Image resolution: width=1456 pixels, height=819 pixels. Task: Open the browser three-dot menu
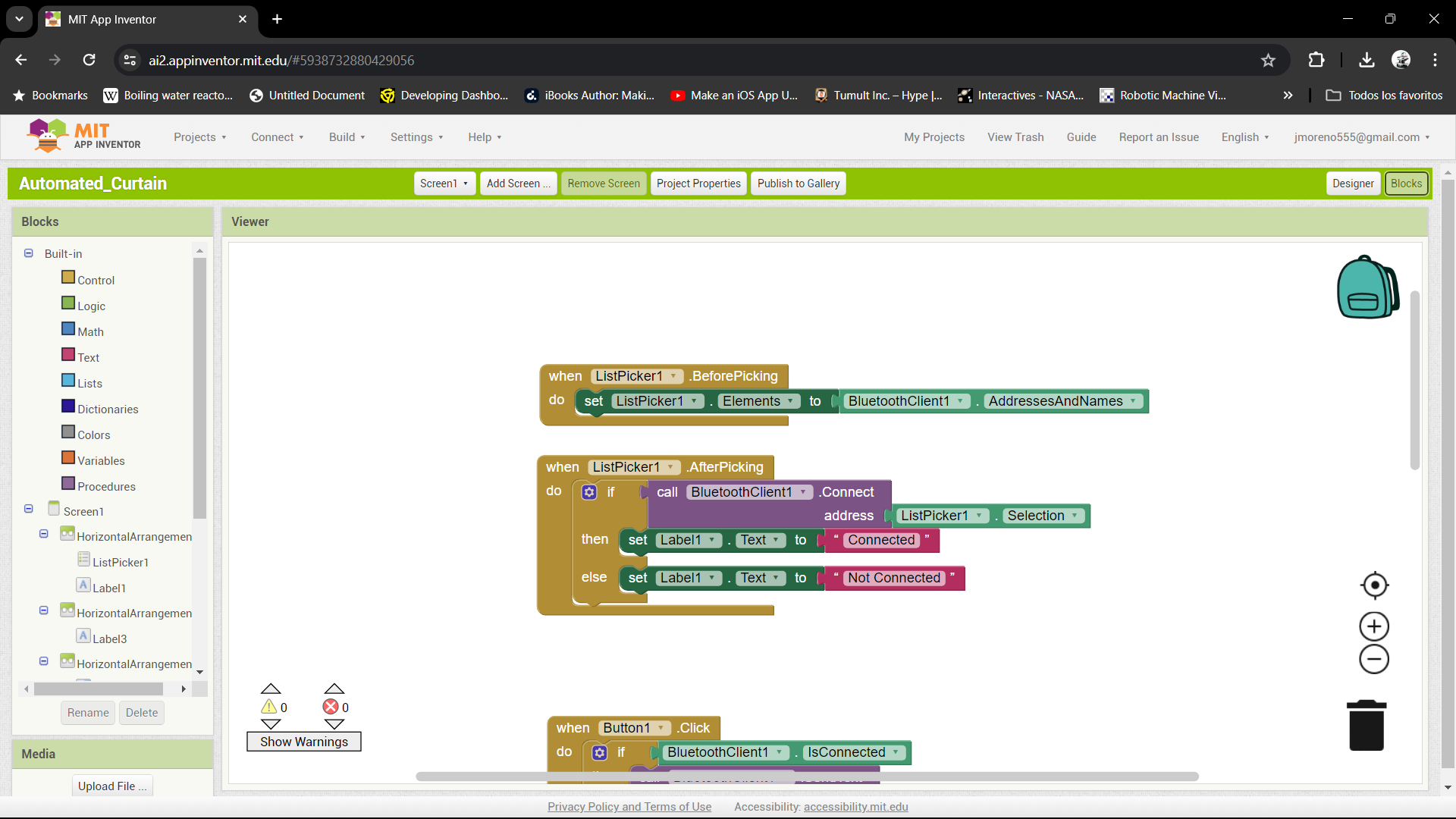coord(1436,60)
